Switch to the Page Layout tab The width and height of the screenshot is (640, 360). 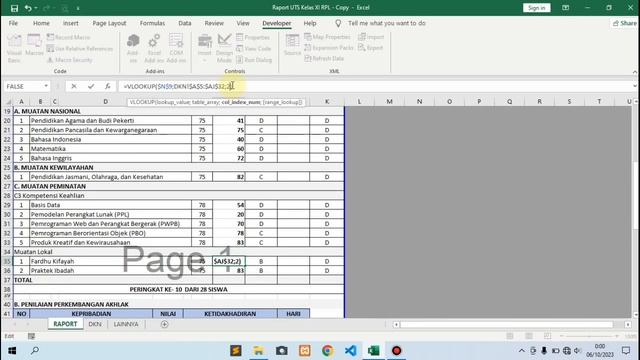[x=109, y=23]
